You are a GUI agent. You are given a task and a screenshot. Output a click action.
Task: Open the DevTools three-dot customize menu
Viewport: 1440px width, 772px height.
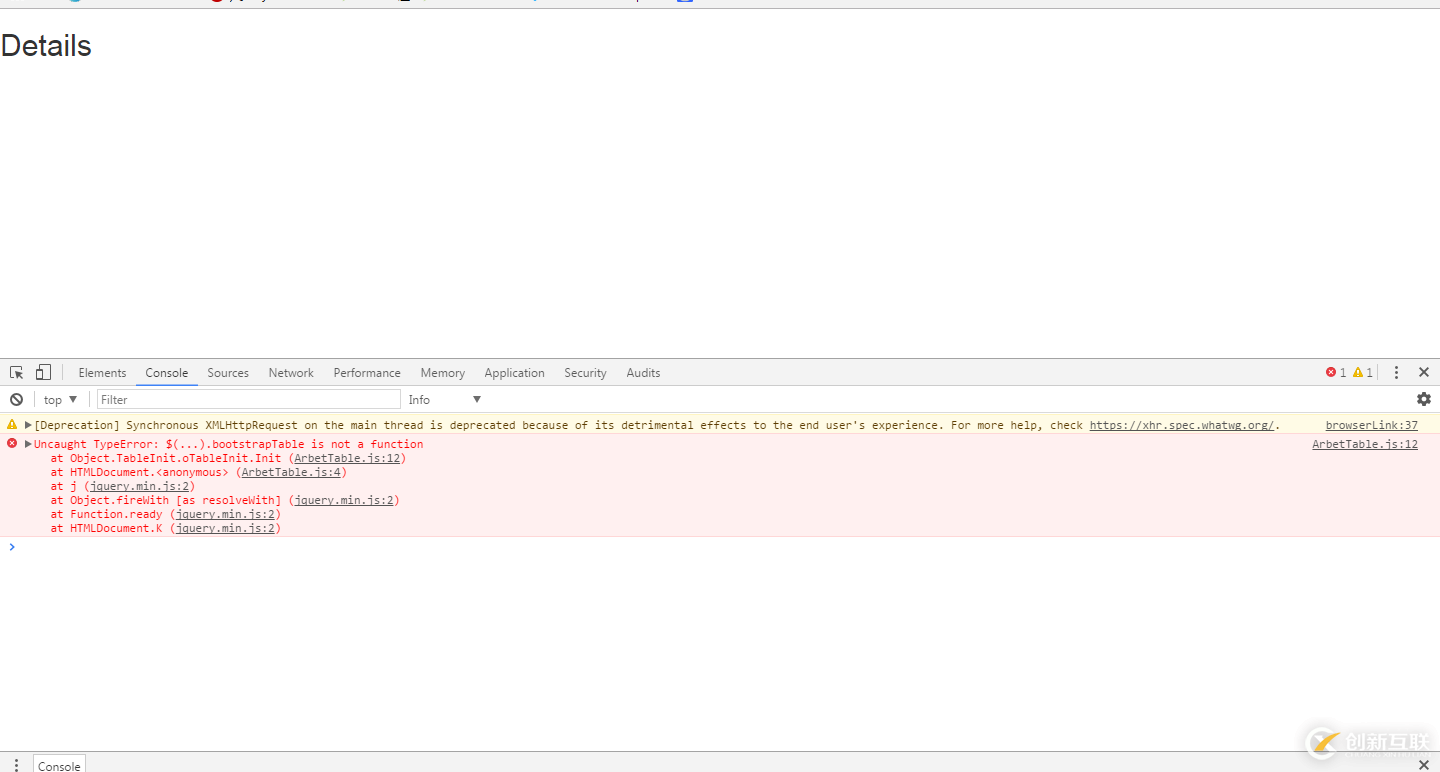coord(1396,372)
